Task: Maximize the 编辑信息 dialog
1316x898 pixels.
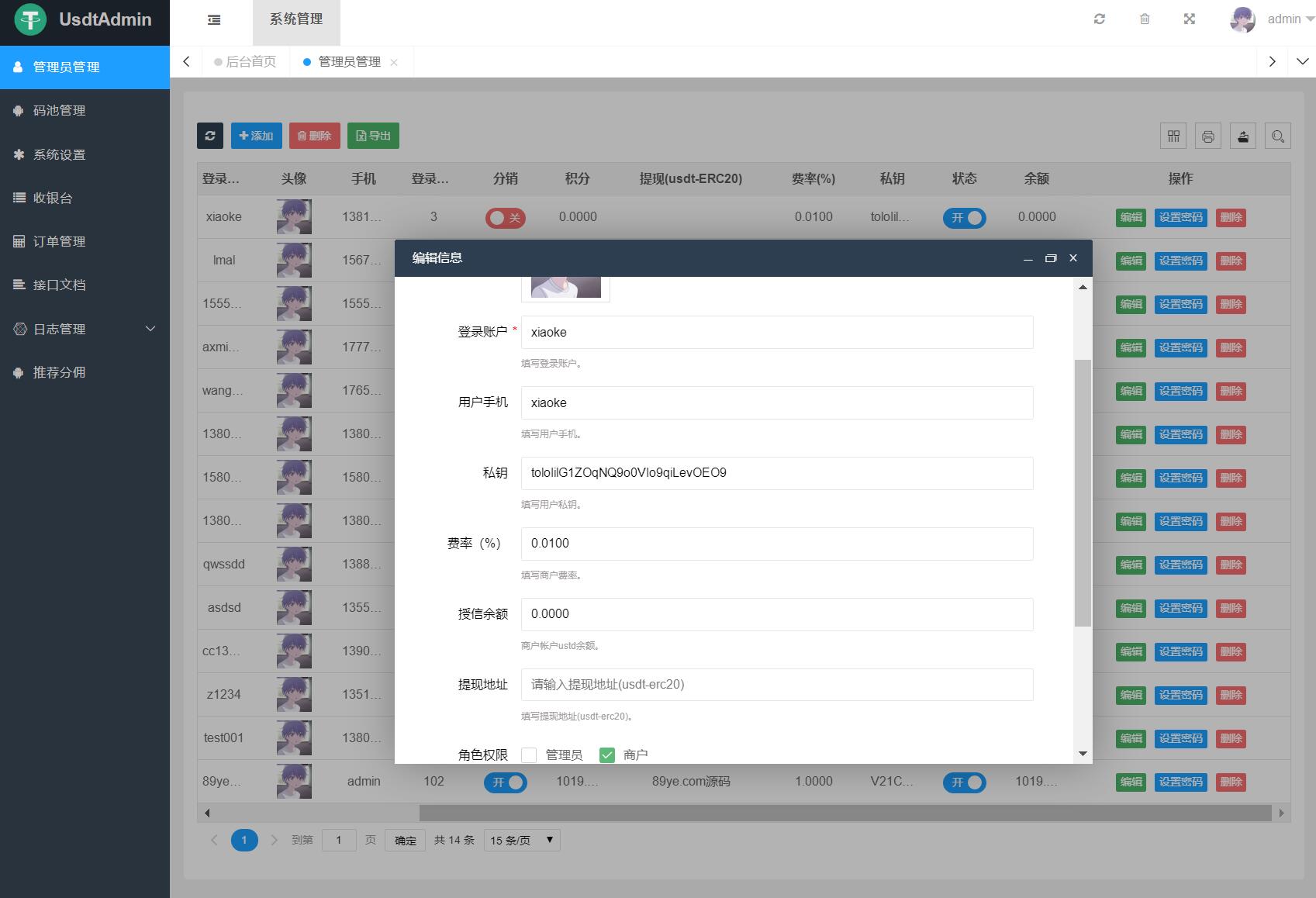Action: 1051,258
